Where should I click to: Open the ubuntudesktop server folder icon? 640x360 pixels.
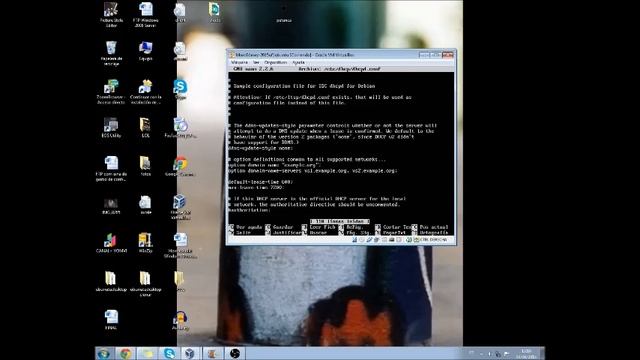pyautogui.click(x=145, y=284)
